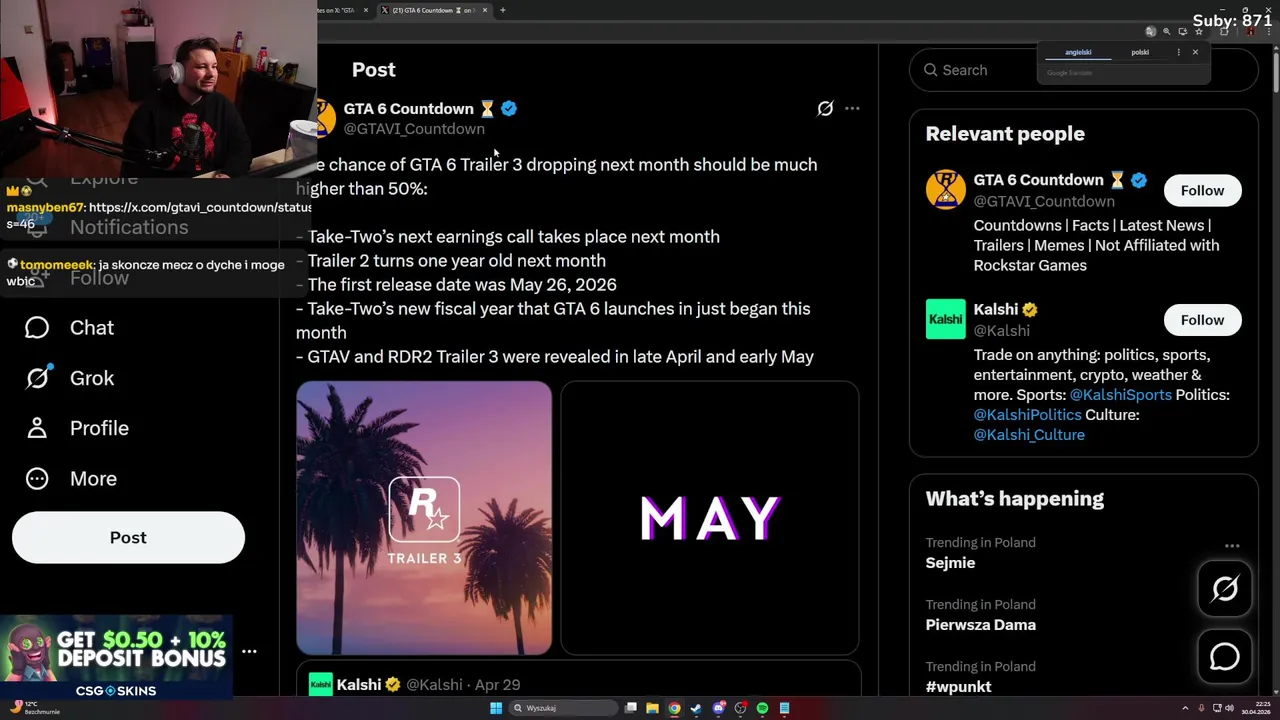
Task: Open the @Kalshi_Culture link
Action: [x=1029, y=435]
